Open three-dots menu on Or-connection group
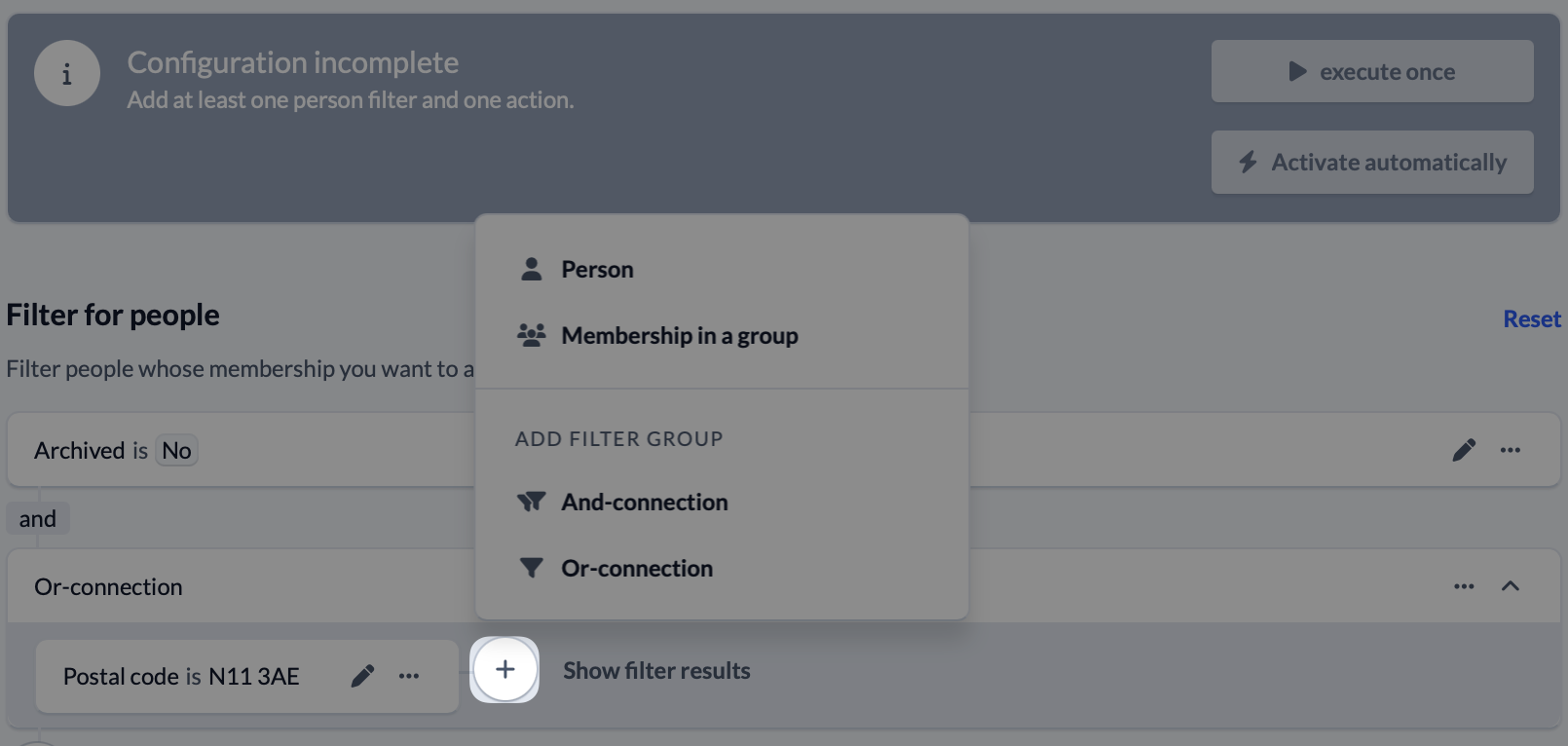Image resolution: width=1568 pixels, height=746 pixels. (x=1464, y=586)
